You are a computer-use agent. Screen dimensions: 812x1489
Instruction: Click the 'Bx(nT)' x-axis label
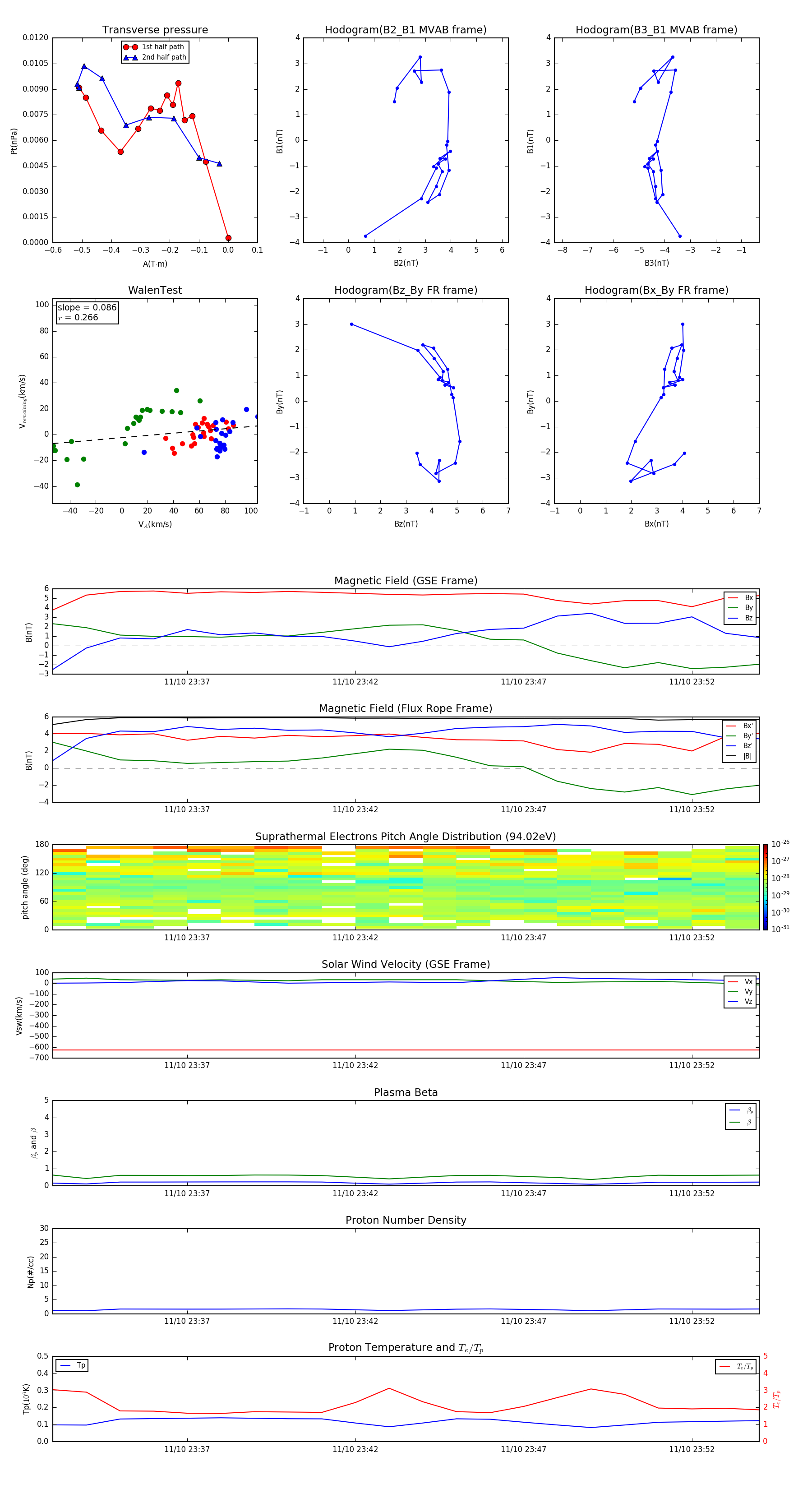[x=656, y=524]
